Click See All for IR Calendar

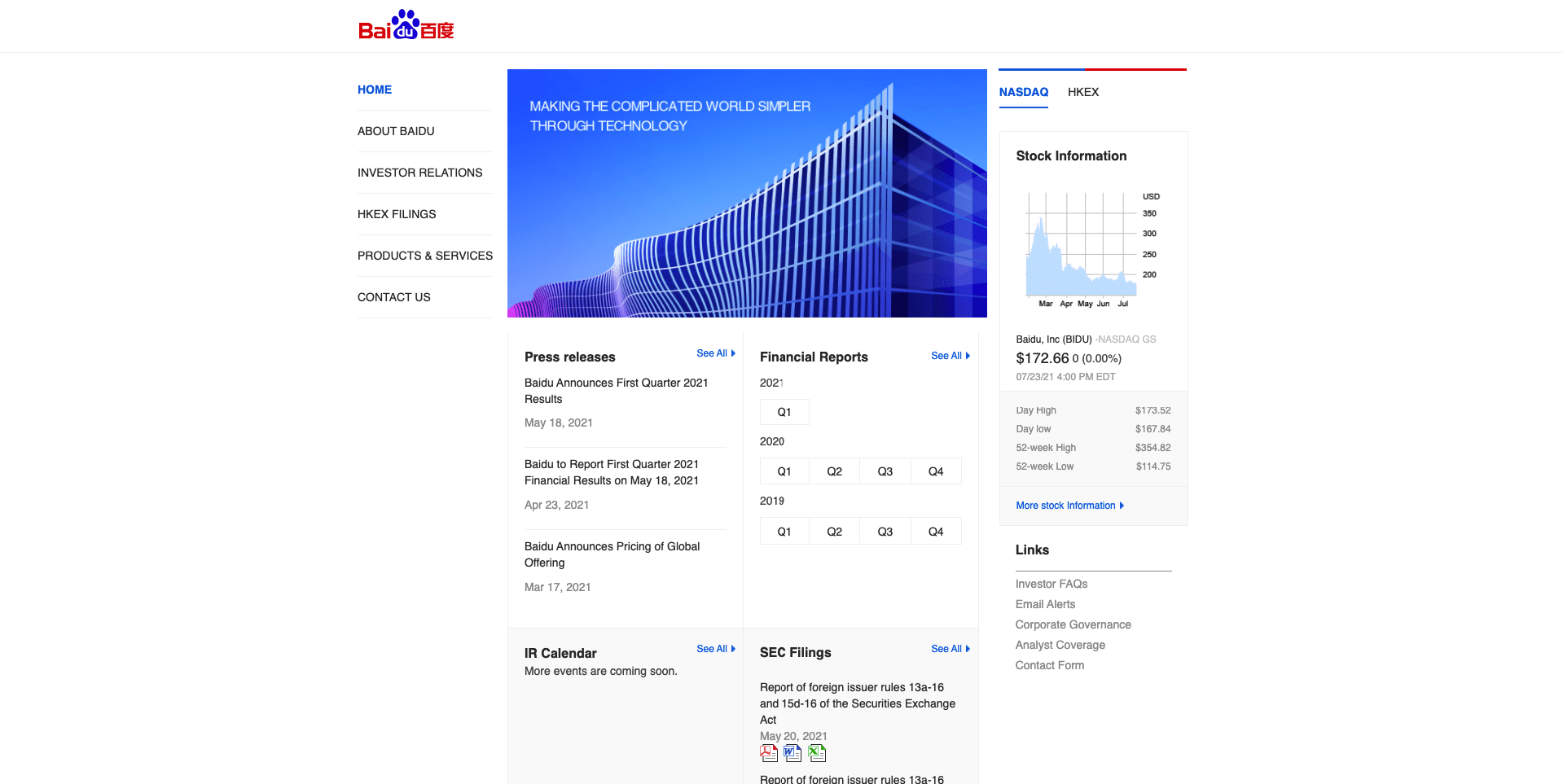pyautogui.click(x=716, y=649)
